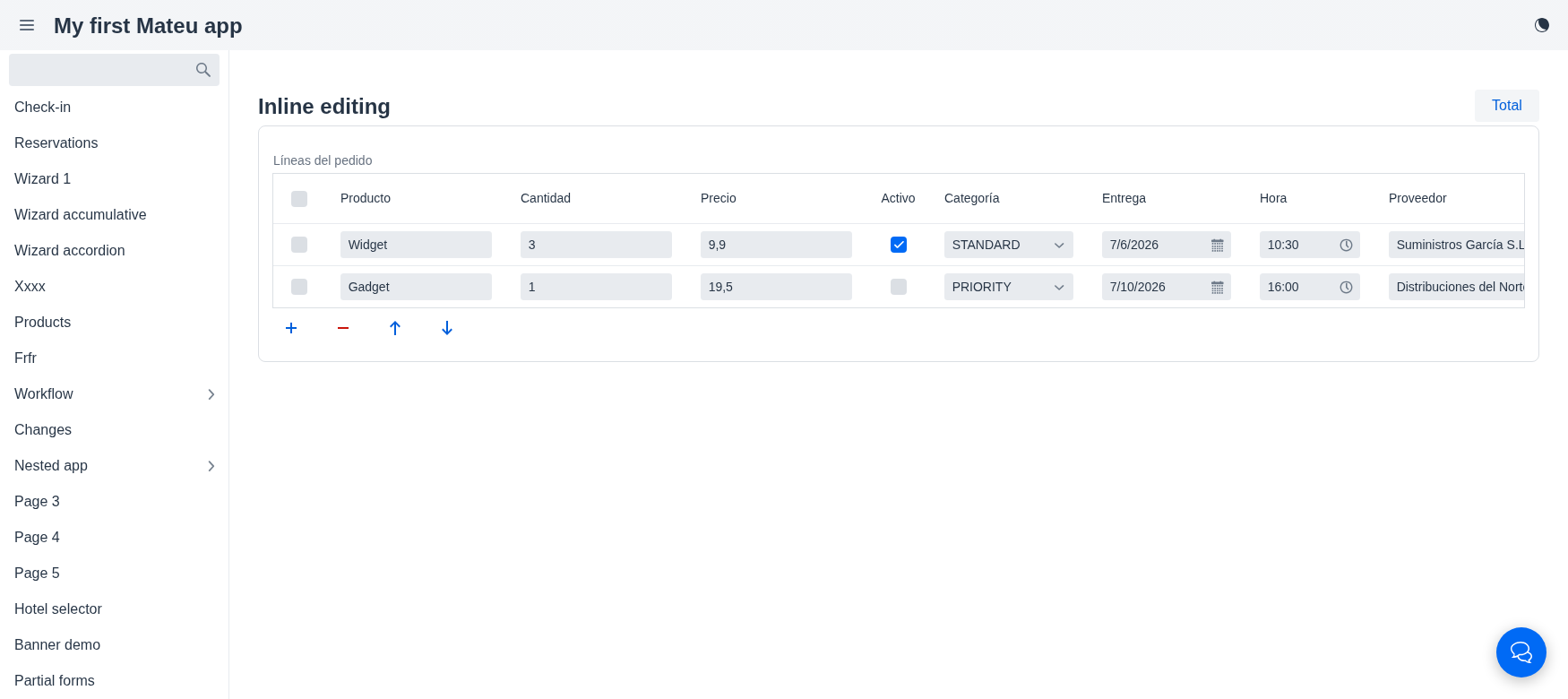Open calendar picker for 7/10/2026 date
Viewport: 1568px width, 699px height.
pos(1218,287)
